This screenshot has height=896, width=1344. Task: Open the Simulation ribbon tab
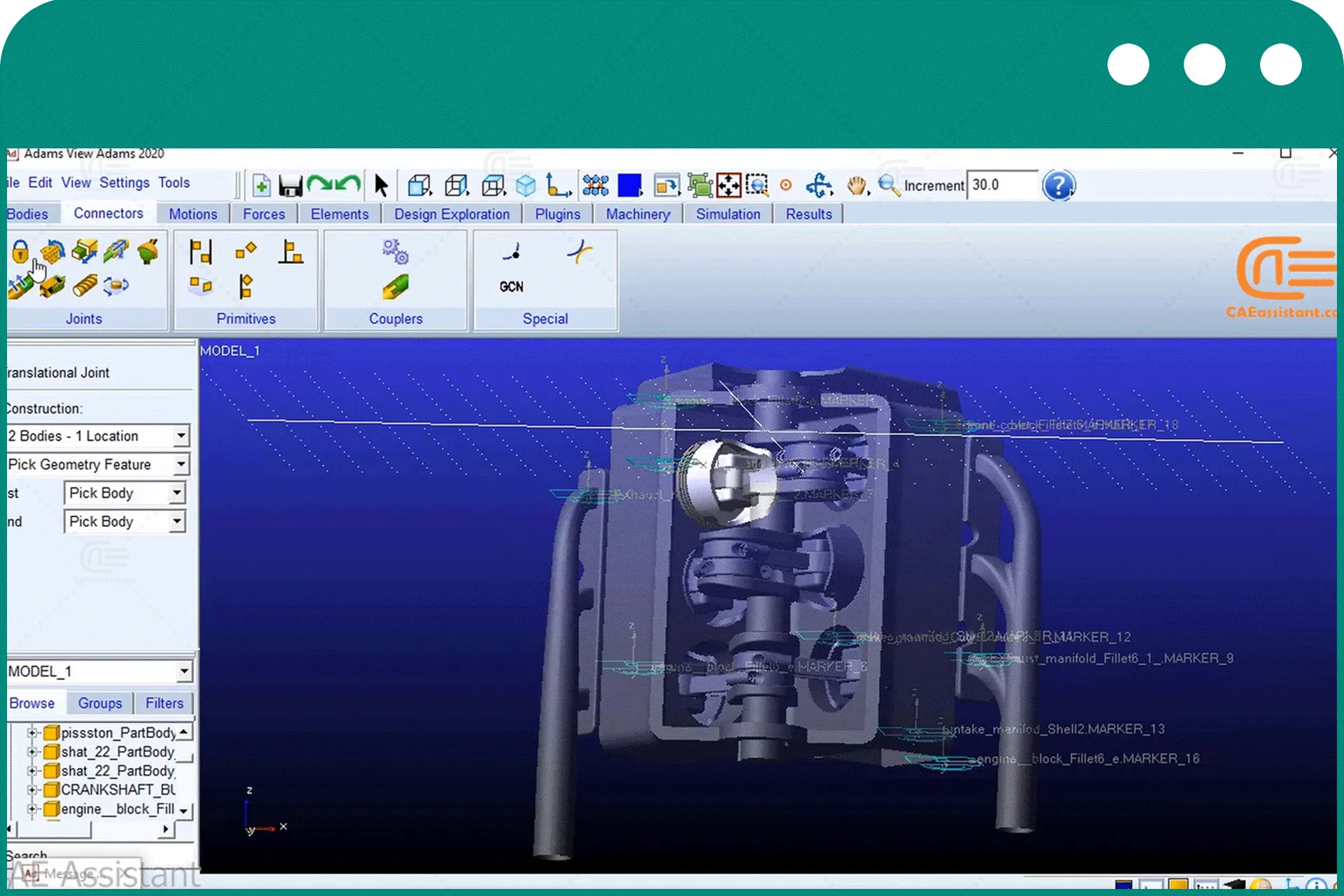(727, 214)
